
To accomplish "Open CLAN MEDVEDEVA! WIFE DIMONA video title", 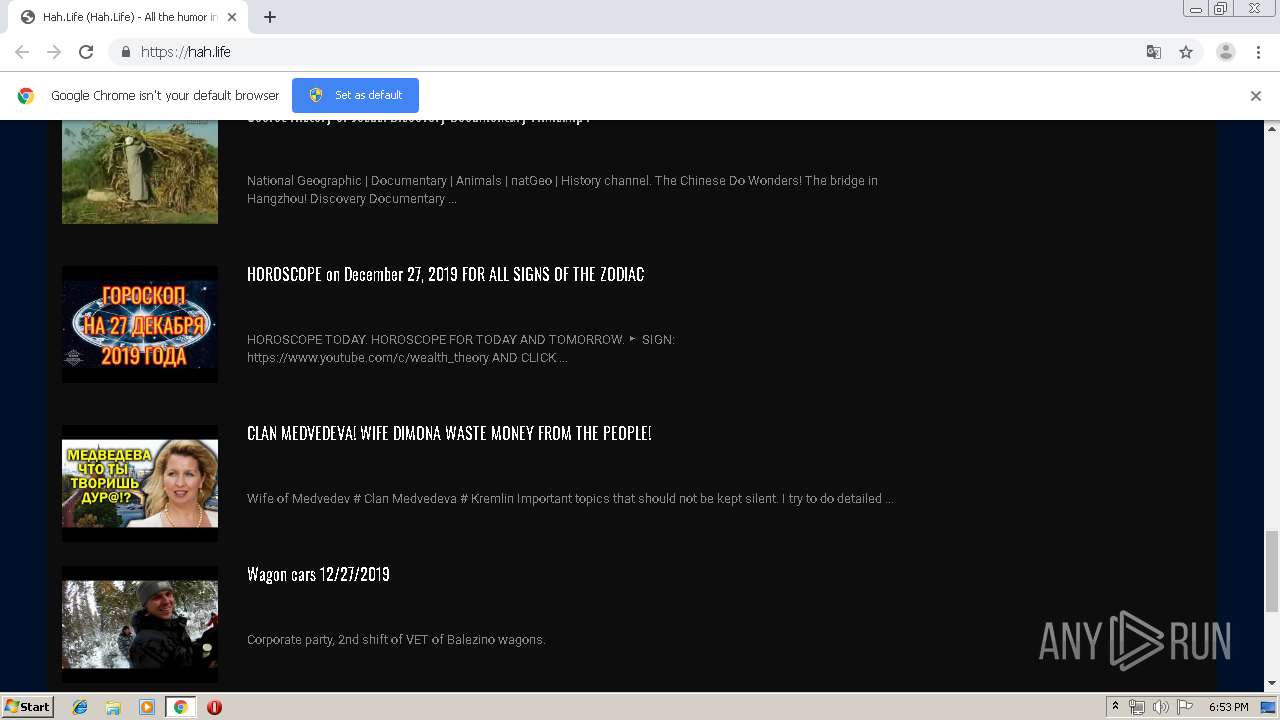I will click(449, 433).
